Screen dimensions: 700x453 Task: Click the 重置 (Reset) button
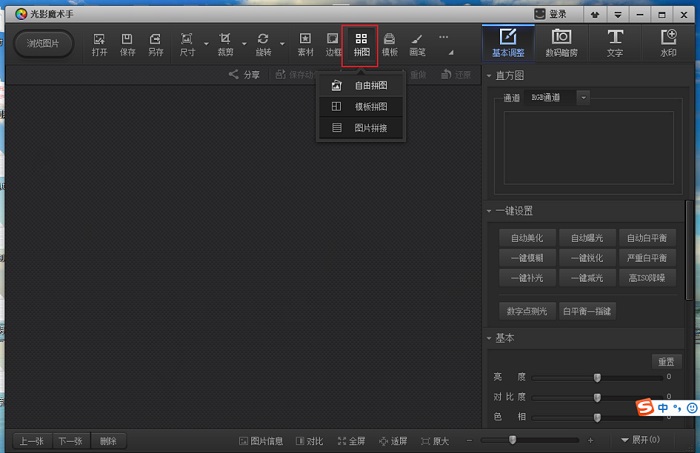tap(667, 362)
